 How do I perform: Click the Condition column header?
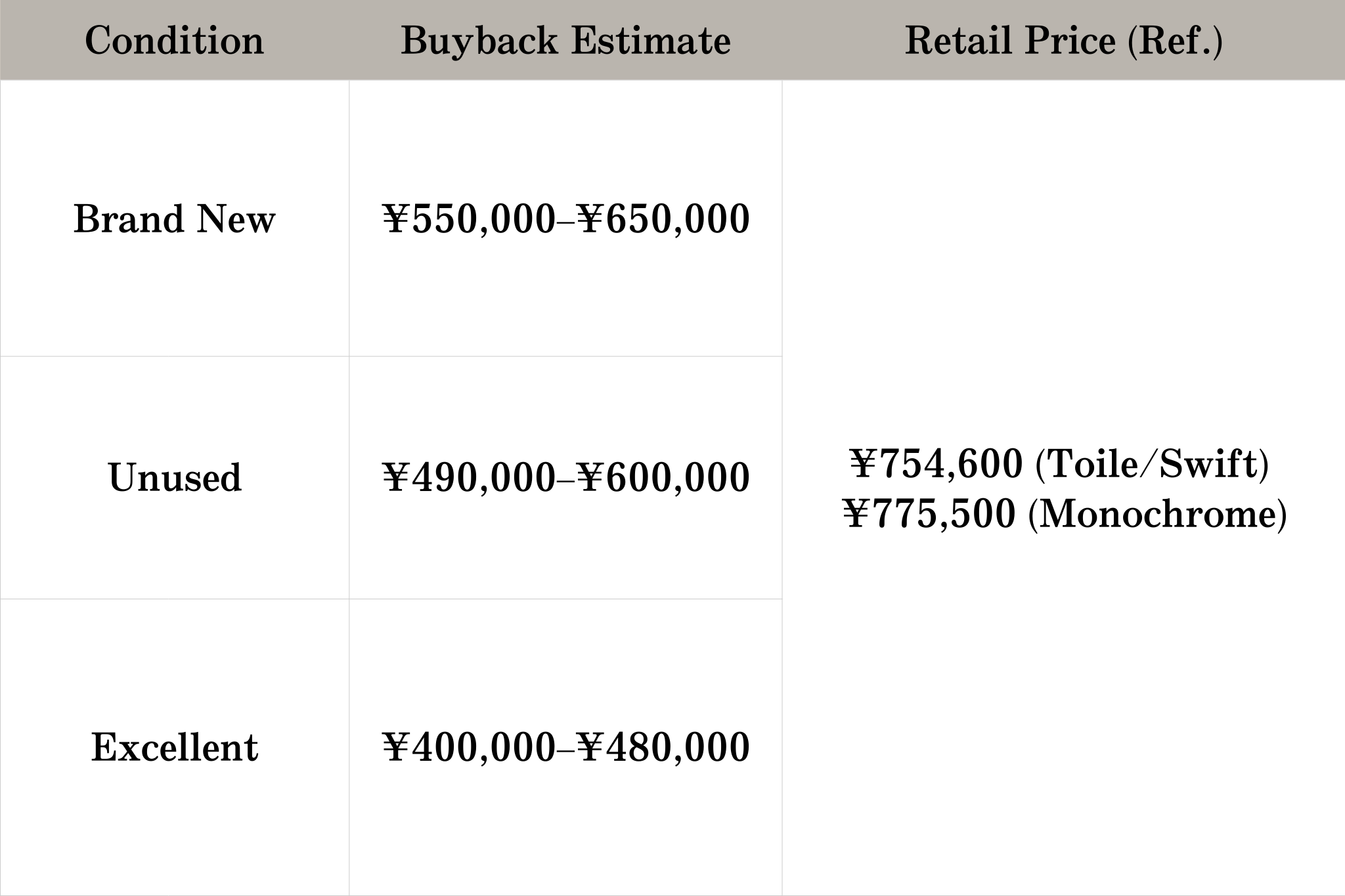(174, 41)
